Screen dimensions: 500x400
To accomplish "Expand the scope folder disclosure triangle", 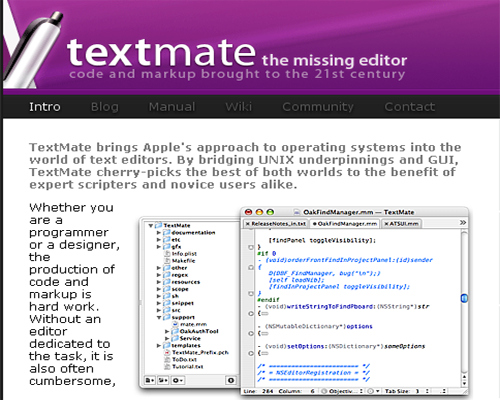I will (159, 289).
